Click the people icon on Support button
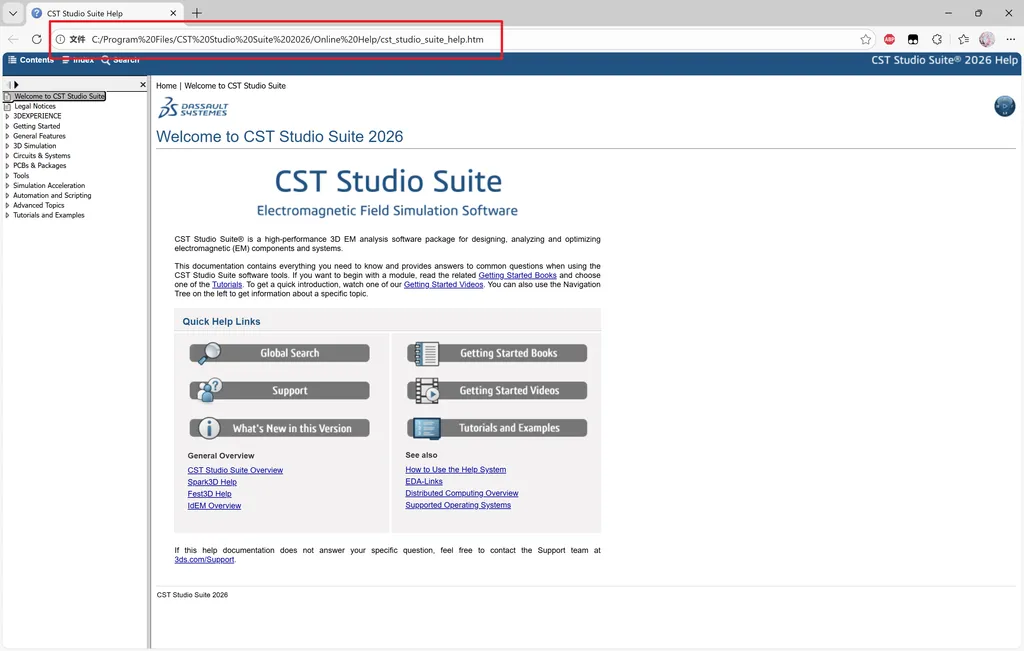 [210, 390]
